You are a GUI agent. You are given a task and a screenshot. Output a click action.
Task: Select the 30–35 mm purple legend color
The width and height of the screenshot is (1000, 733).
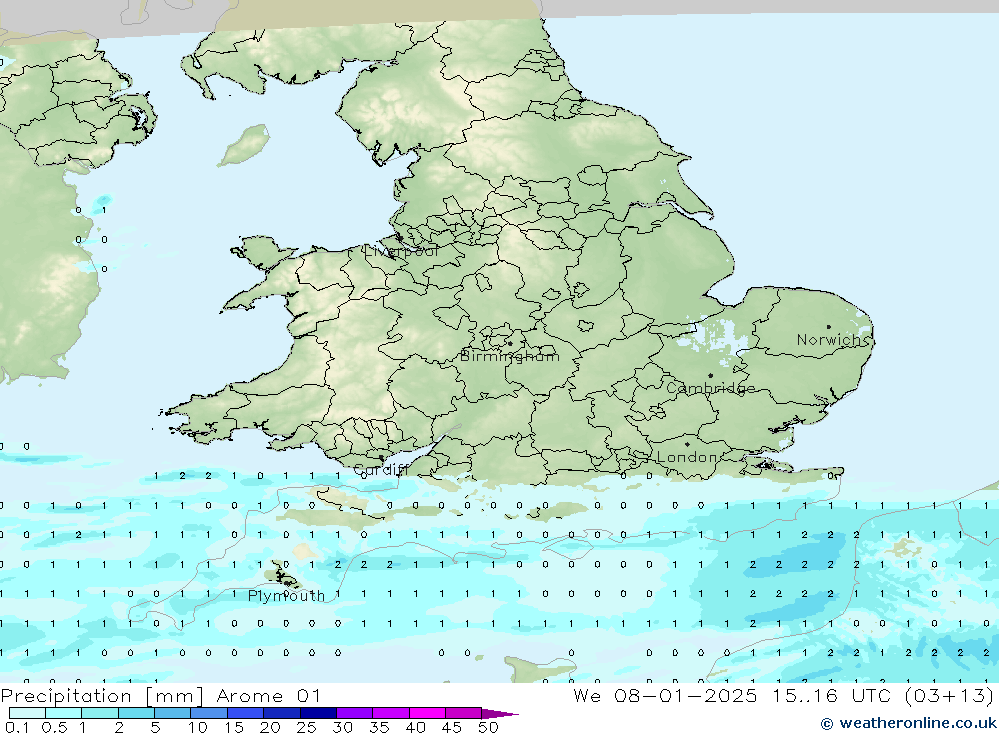[x=354, y=713]
